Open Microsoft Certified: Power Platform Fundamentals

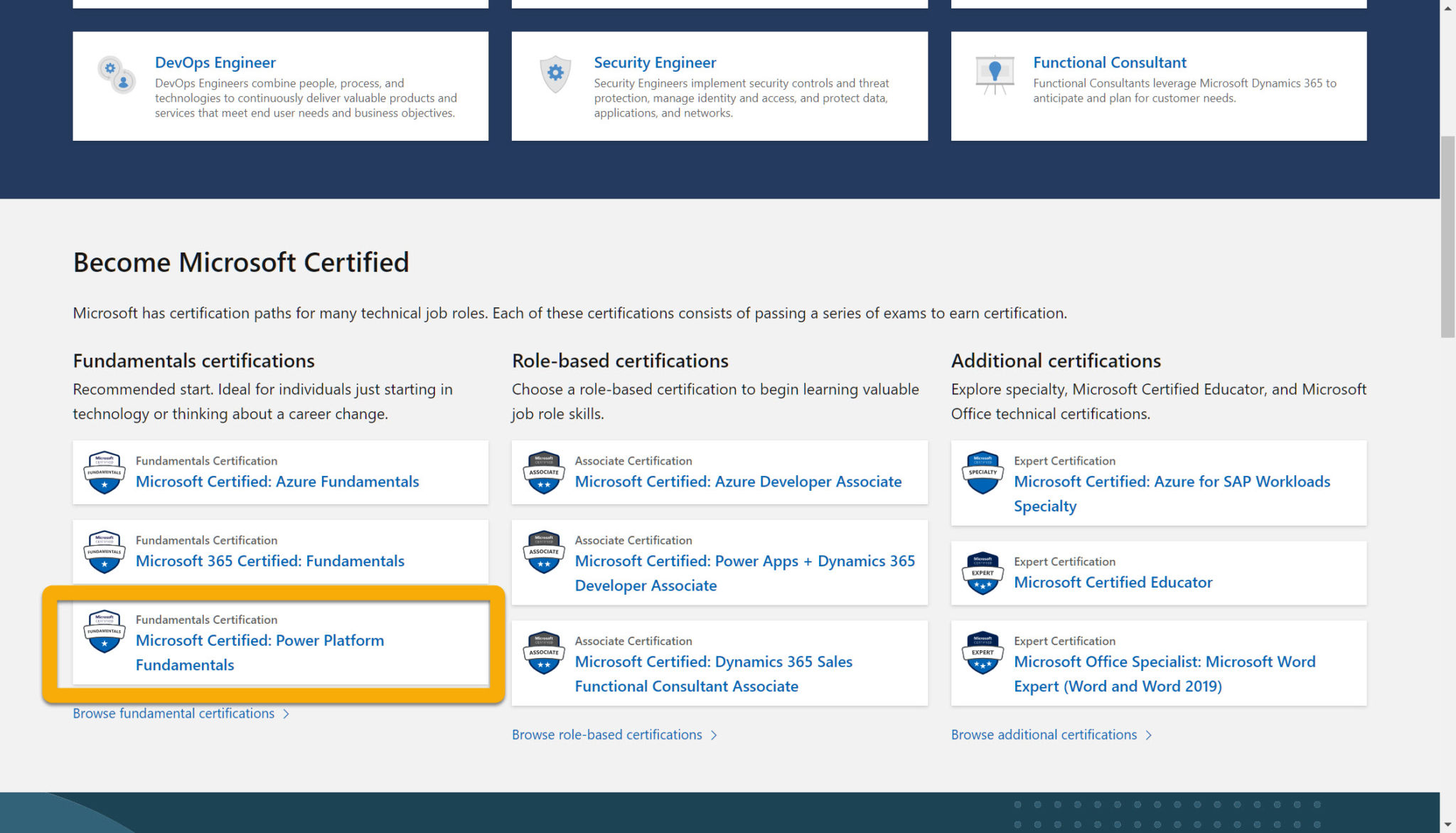[259, 652]
